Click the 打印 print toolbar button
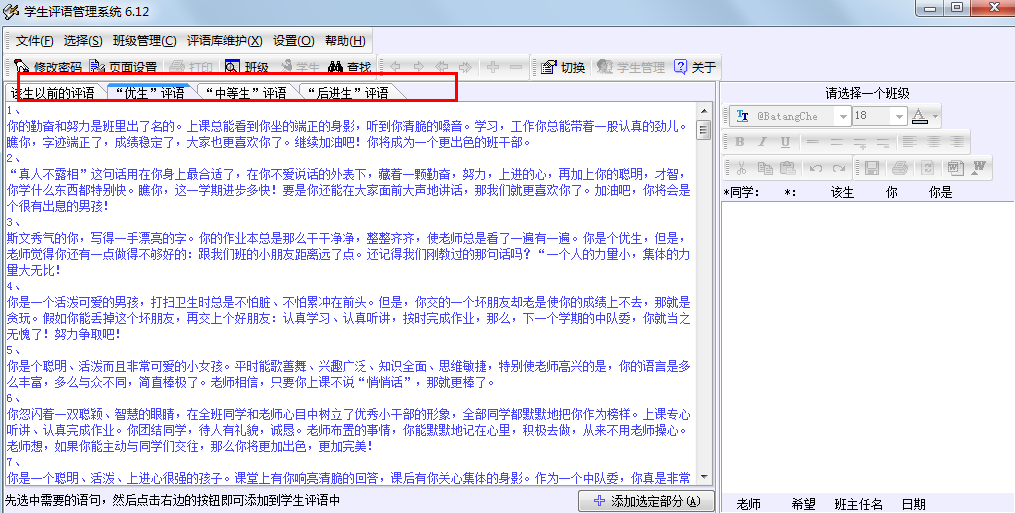This screenshot has width=1015, height=513. (x=191, y=67)
